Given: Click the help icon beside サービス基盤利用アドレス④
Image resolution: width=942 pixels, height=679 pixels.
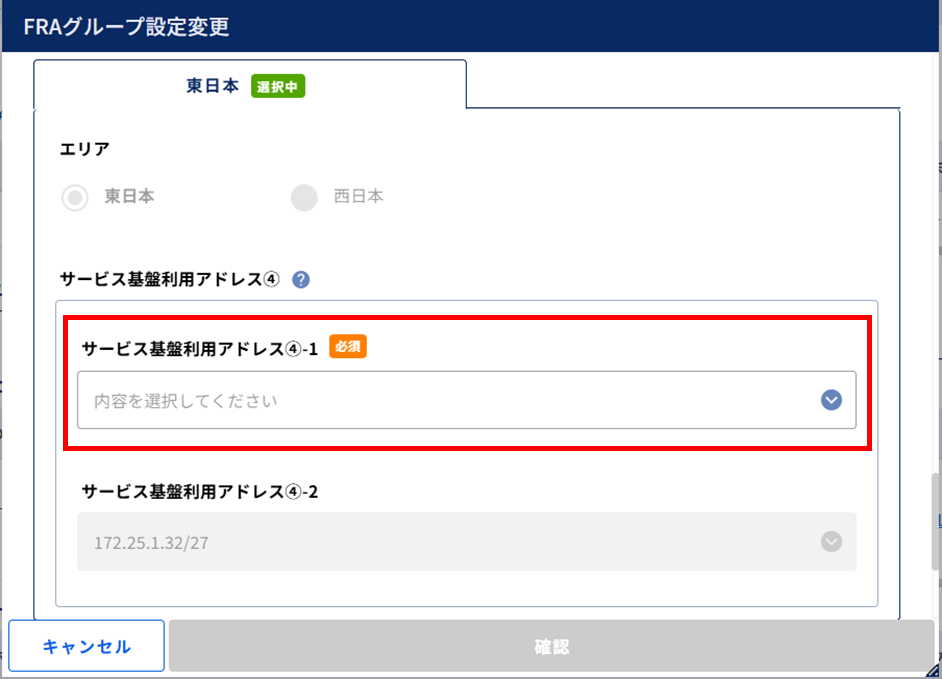Looking at the screenshot, I should click(301, 280).
